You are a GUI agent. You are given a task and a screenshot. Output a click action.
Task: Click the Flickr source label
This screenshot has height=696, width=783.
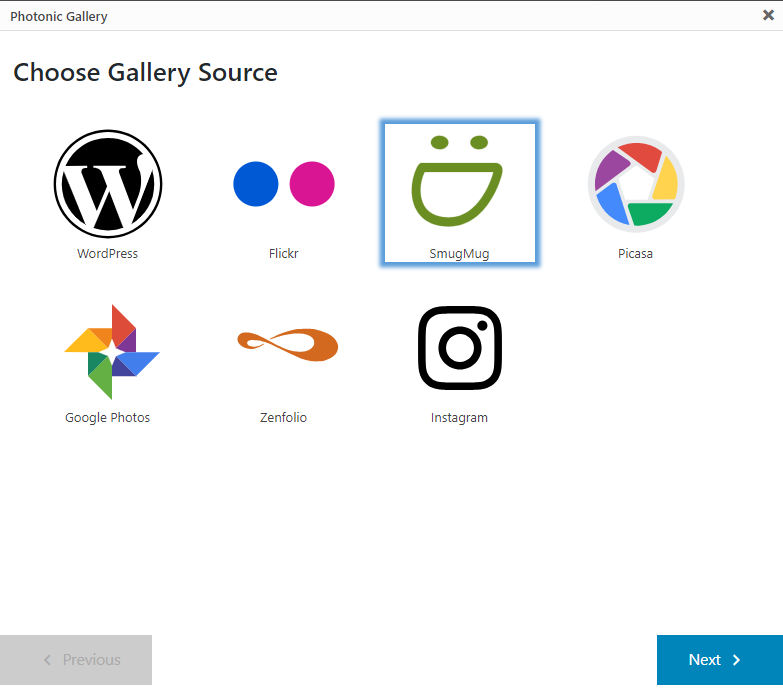(284, 254)
